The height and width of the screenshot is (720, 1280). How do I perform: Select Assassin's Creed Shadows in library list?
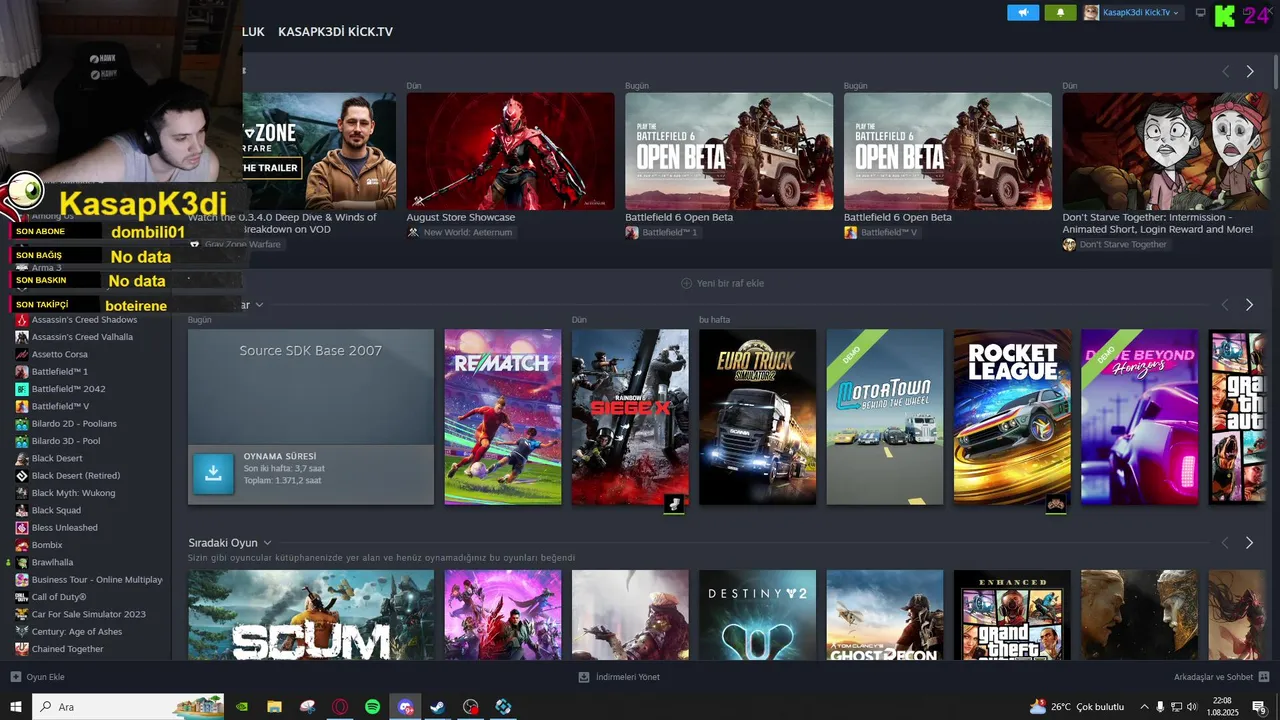pyautogui.click(x=85, y=320)
